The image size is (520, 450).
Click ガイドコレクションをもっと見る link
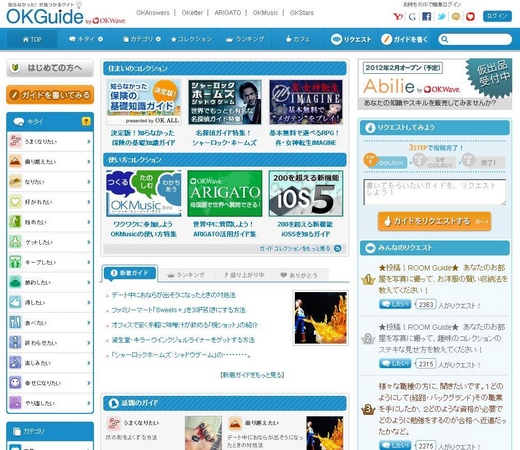(x=300, y=248)
